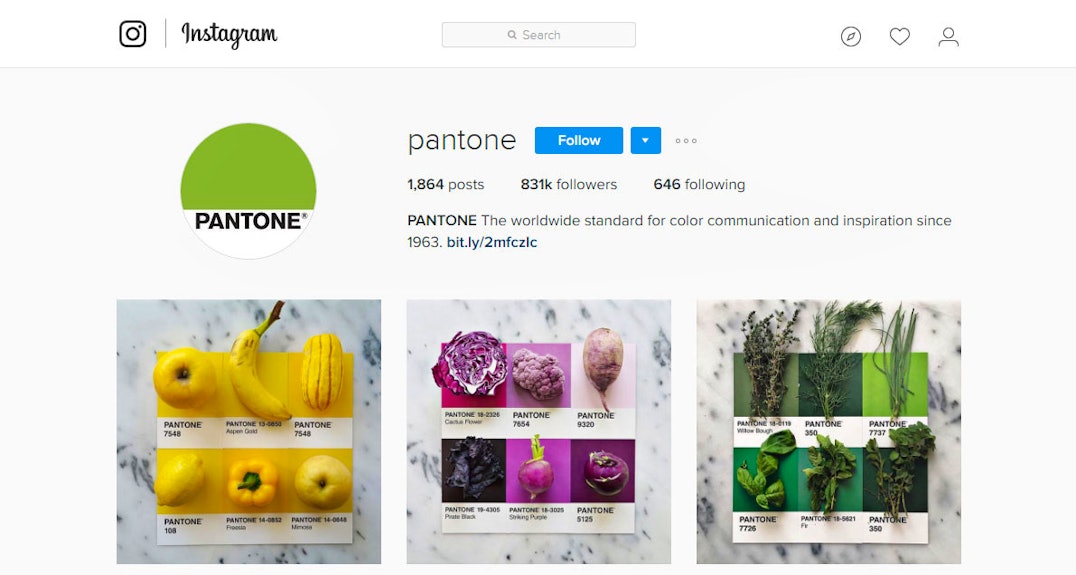The image size is (1076, 575).
Task: Click the pantone username heading
Action: click(x=461, y=141)
